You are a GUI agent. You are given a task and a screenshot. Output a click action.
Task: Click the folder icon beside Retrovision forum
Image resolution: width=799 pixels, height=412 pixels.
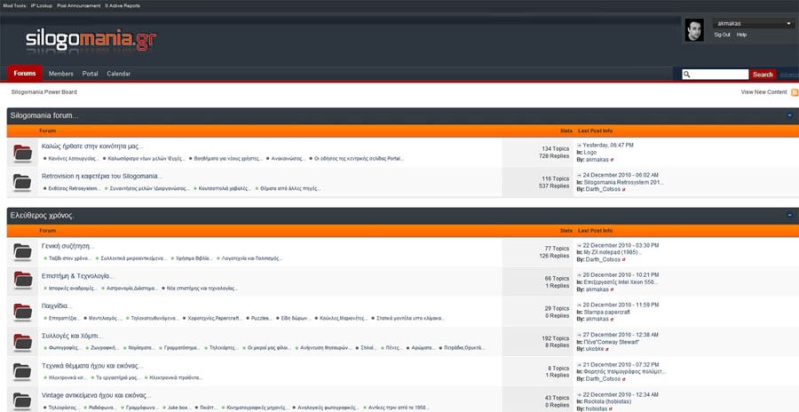22,182
